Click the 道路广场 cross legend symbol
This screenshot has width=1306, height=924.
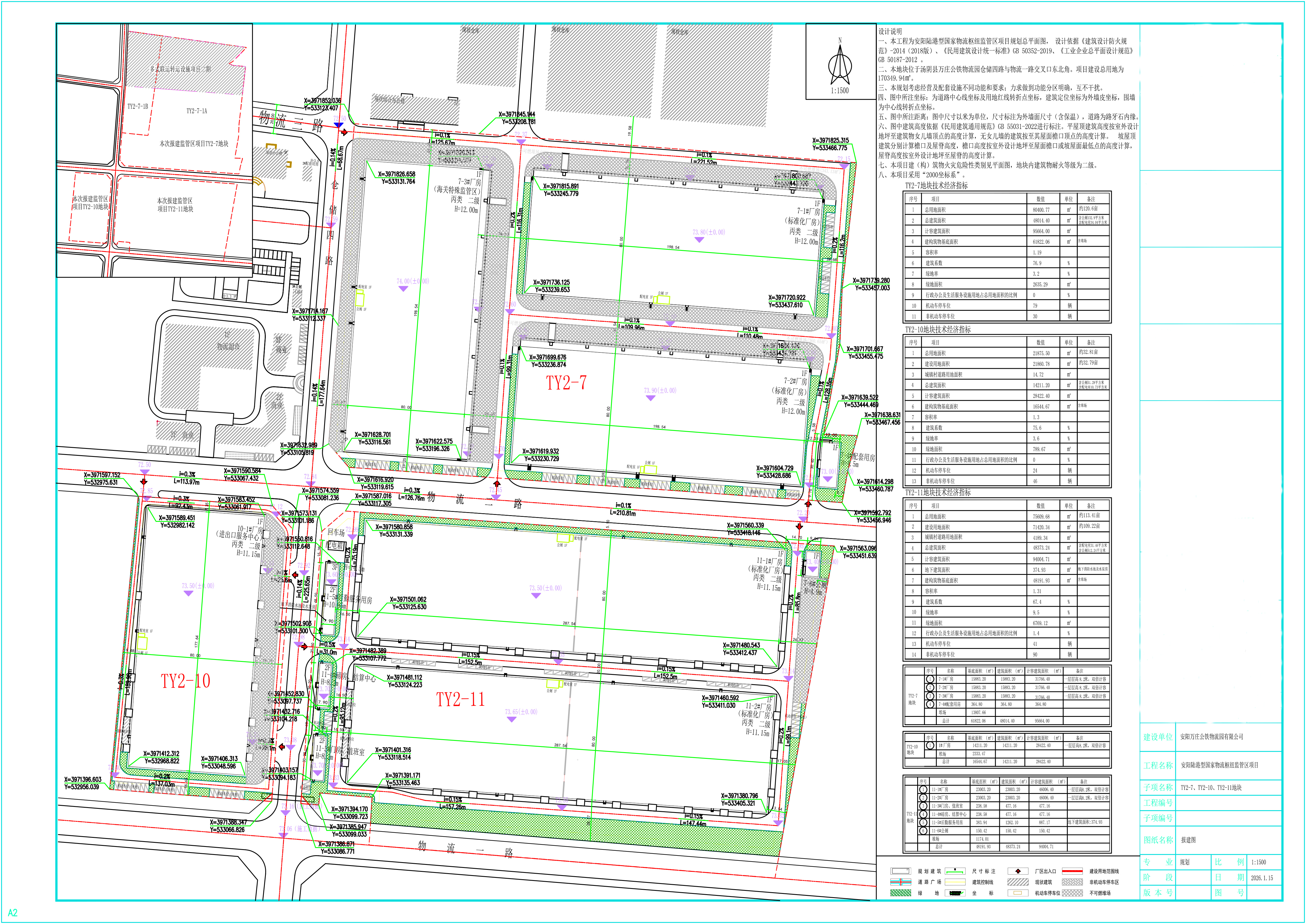tap(900, 882)
